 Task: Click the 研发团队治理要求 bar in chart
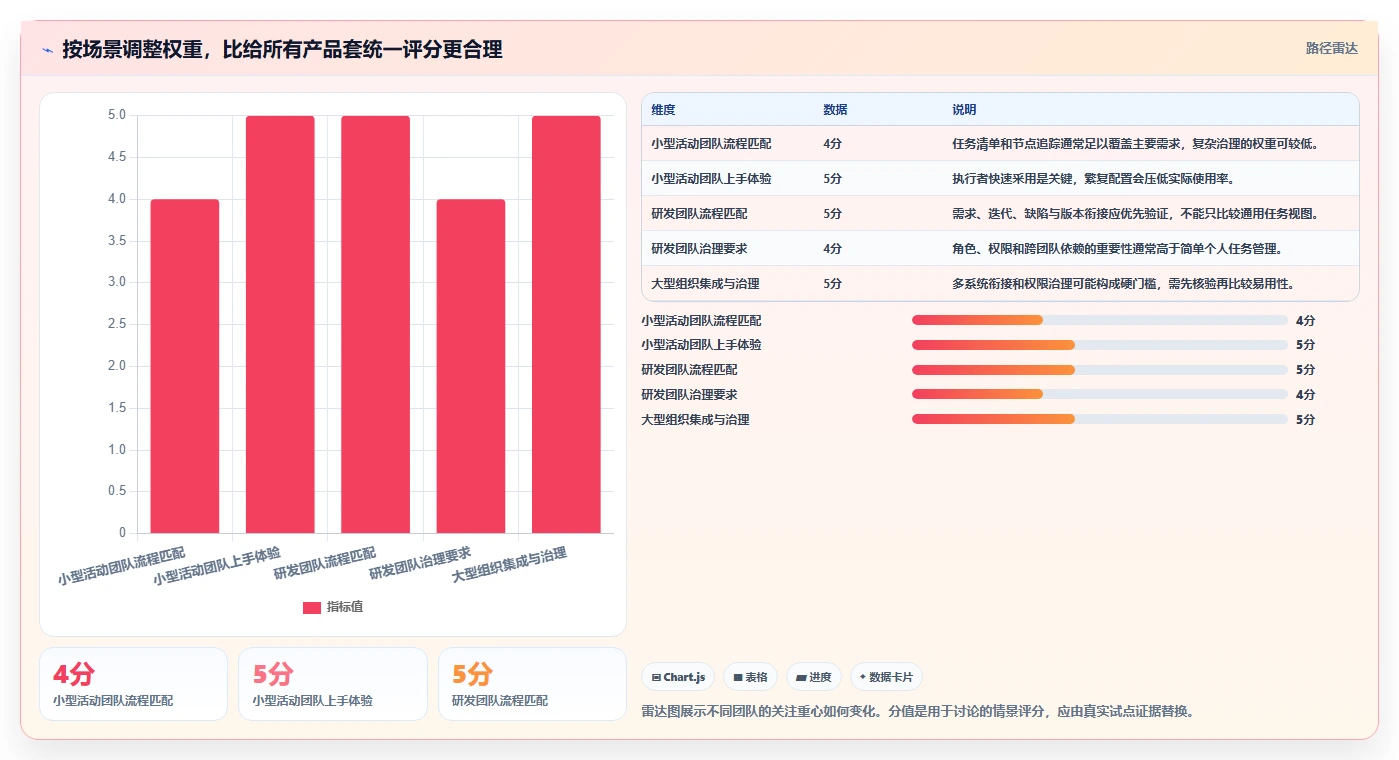click(471, 366)
